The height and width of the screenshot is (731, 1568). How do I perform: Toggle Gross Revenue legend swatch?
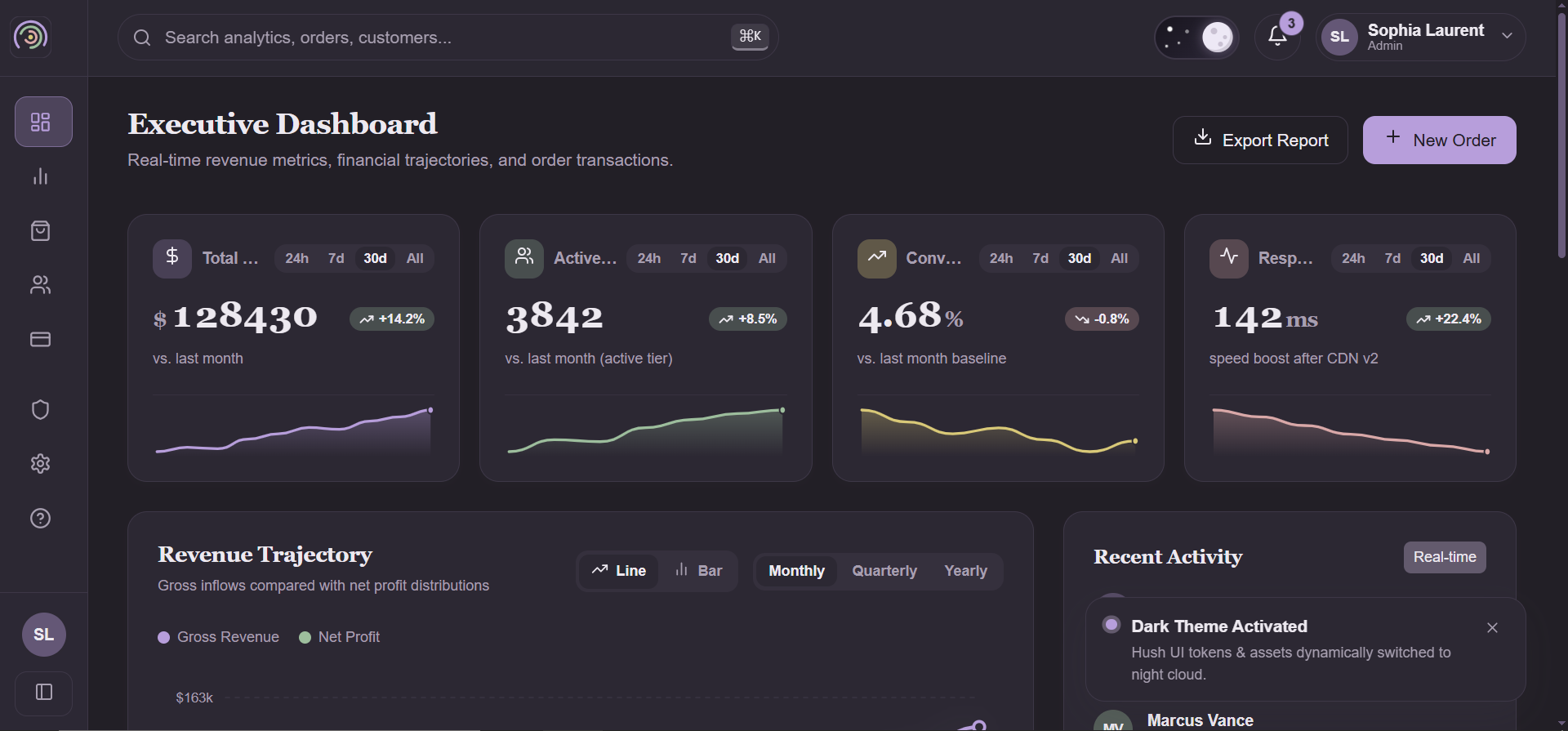[163, 637]
